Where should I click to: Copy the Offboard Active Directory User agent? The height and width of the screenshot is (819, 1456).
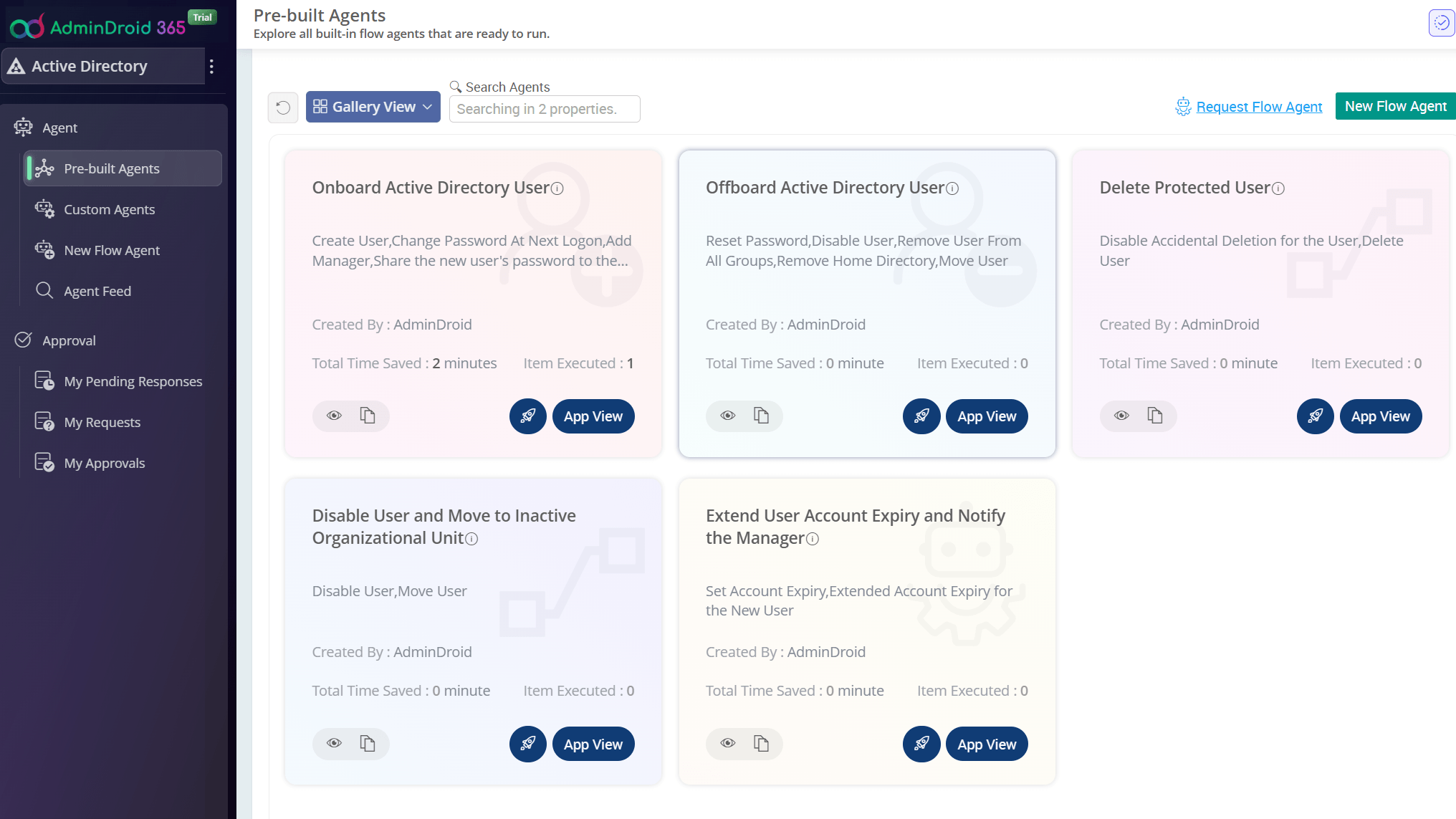pos(762,416)
